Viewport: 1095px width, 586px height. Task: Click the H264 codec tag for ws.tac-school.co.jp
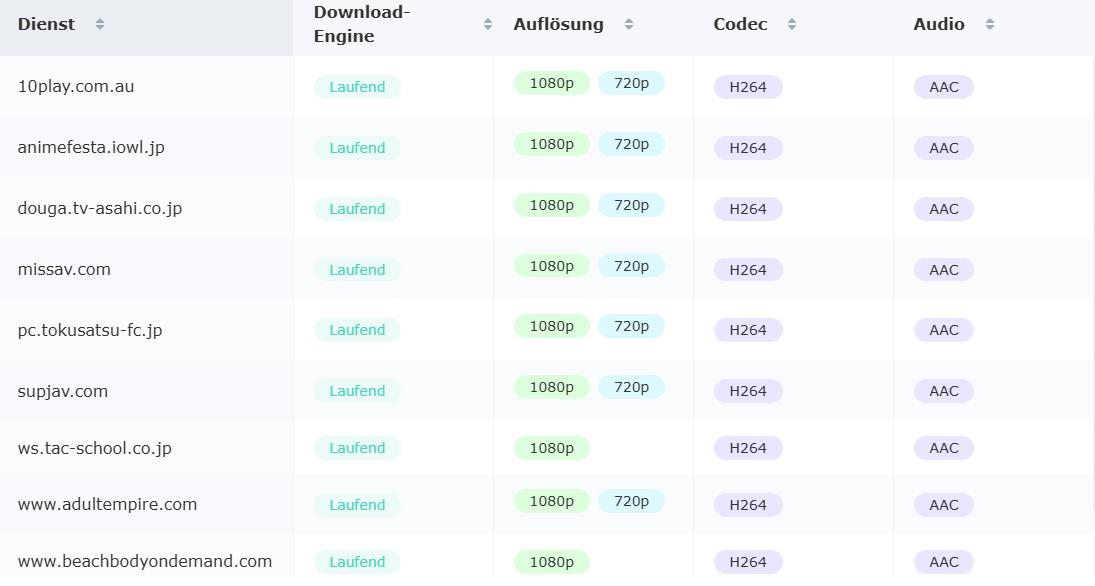(x=748, y=448)
